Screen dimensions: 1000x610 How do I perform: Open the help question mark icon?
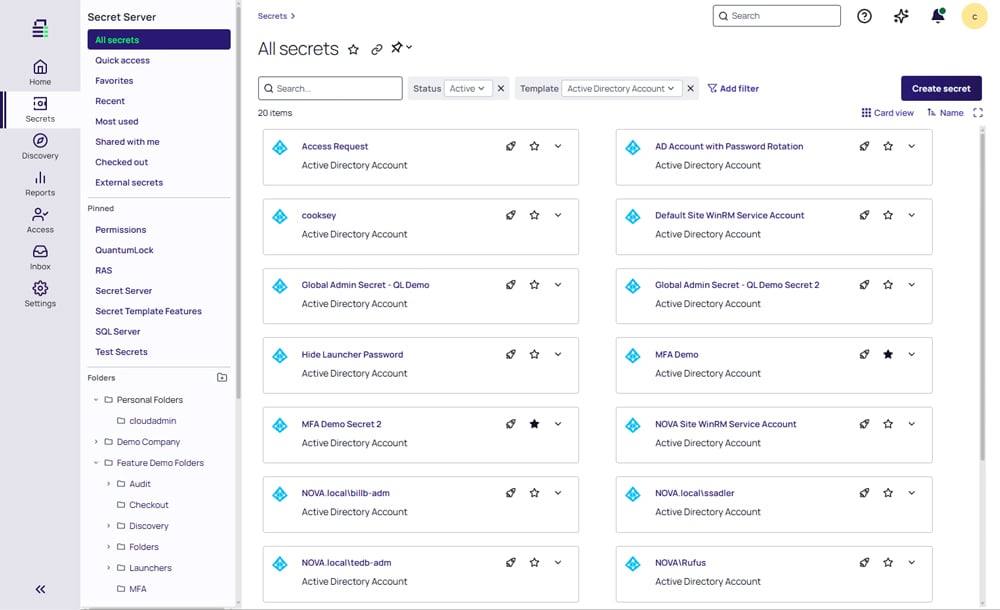pos(864,16)
